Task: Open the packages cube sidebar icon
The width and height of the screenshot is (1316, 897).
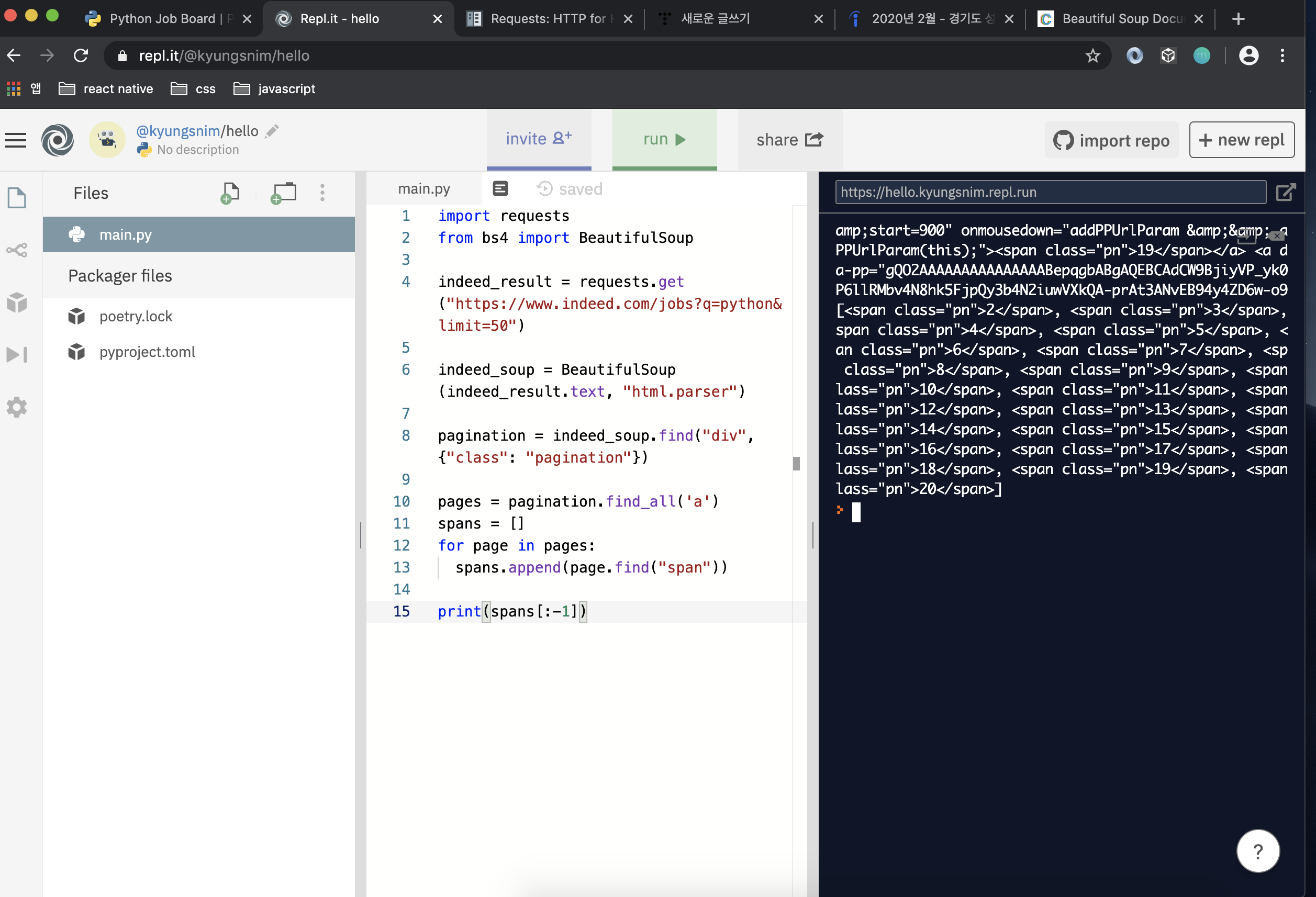Action: click(x=16, y=302)
